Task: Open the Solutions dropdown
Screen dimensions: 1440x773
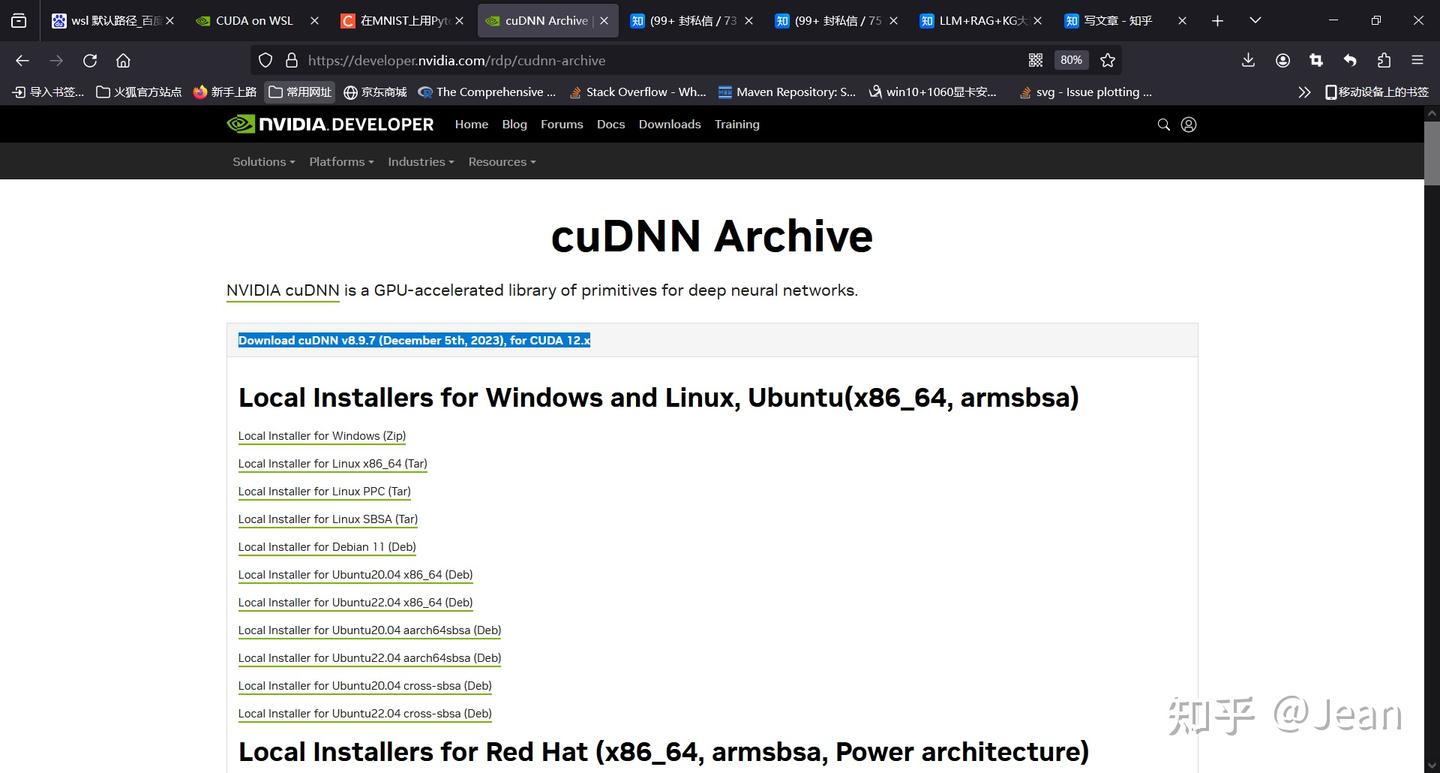Action: tap(263, 161)
